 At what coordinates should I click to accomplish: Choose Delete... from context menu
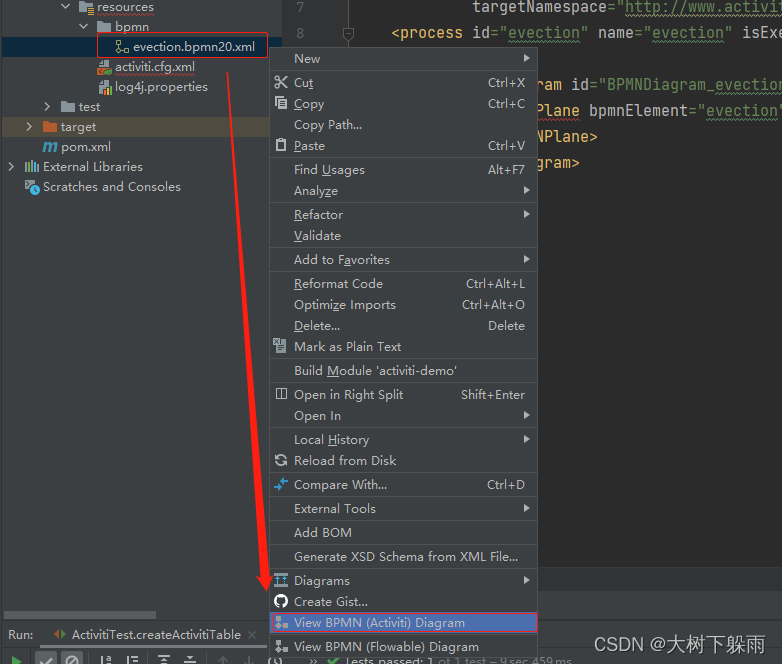tap(403, 325)
